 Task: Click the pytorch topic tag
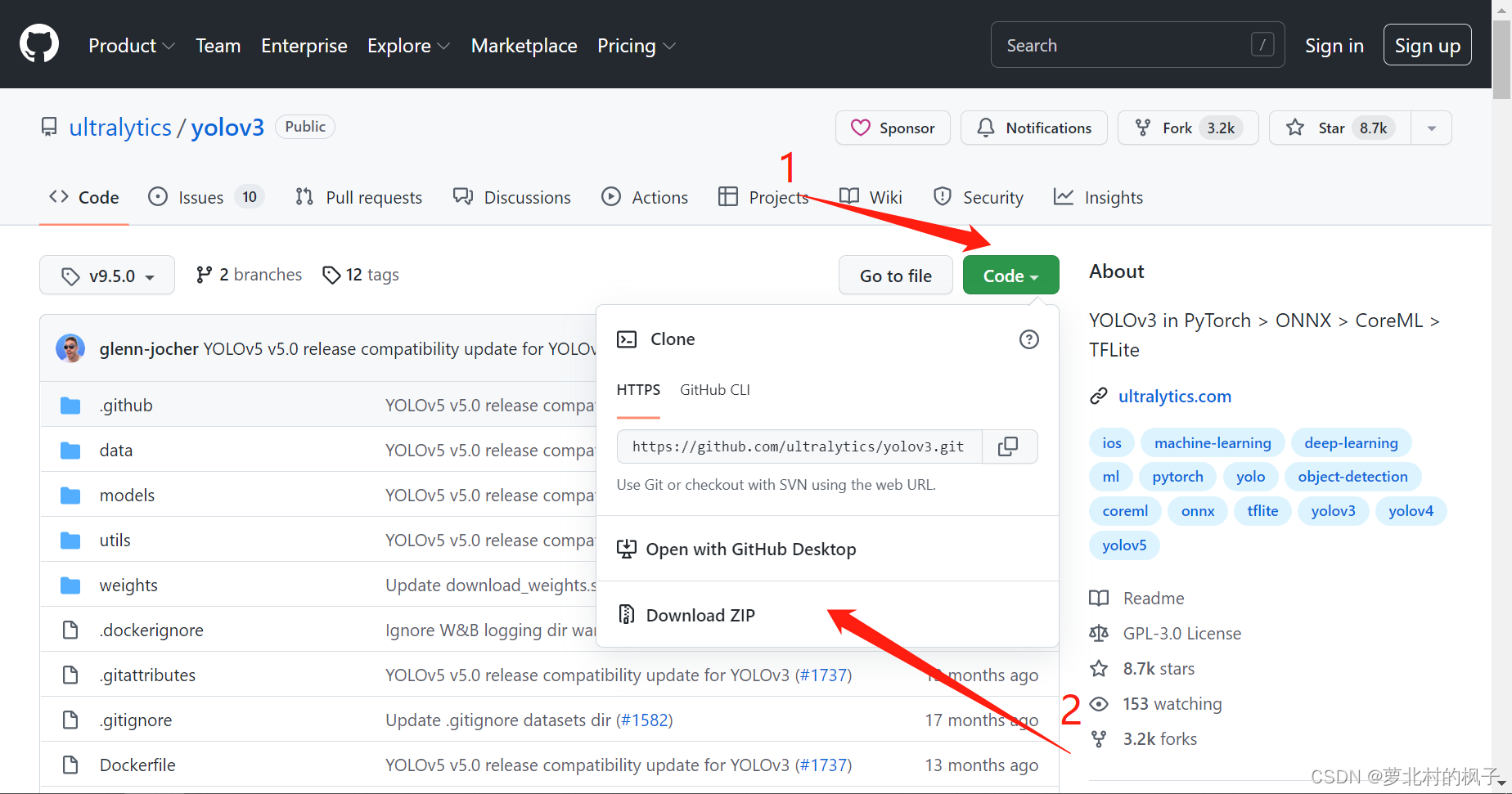click(1177, 477)
